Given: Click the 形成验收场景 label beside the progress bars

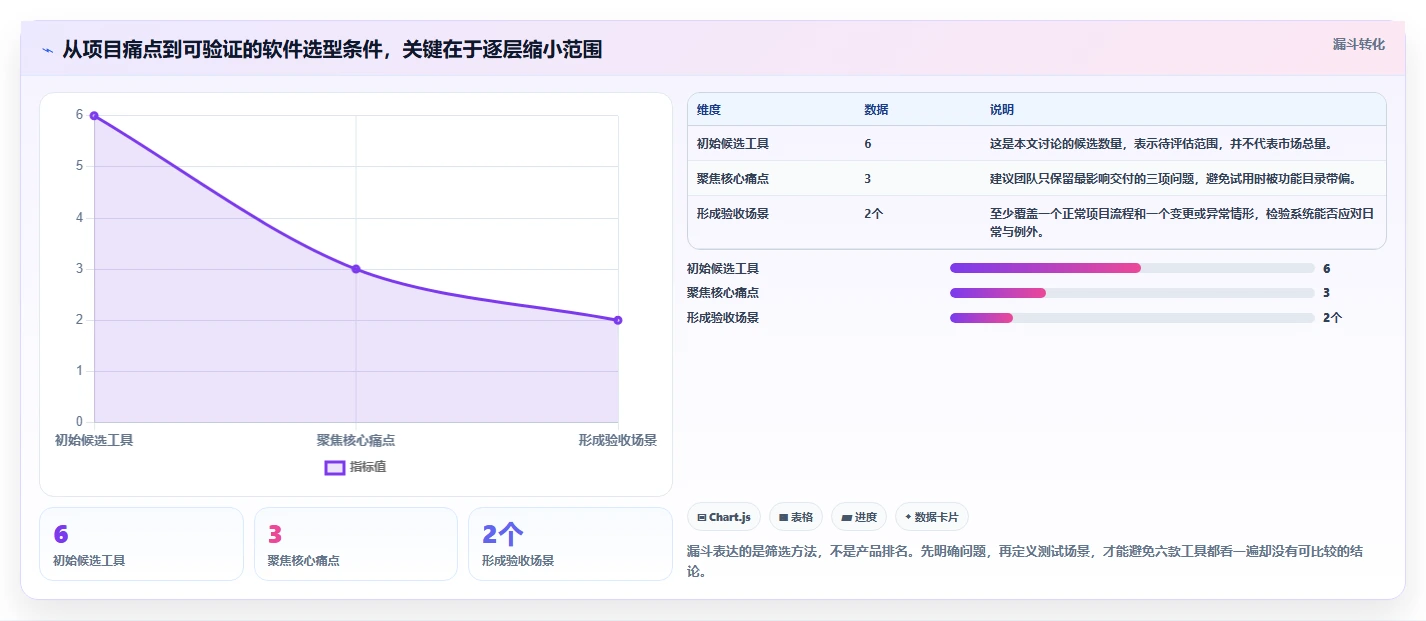Looking at the screenshot, I should pyautogui.click(x=723, y=318).
